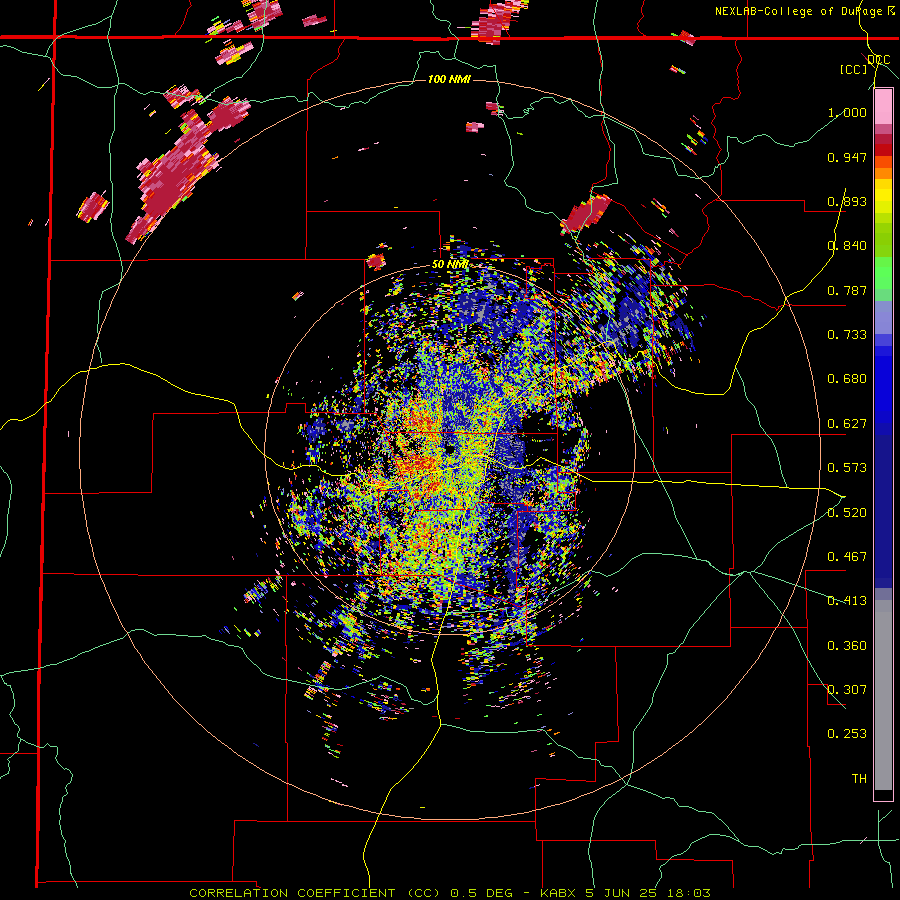Screen dimensions: 900x900
Task: Select the 0.520 legend value
Action: 847,513
